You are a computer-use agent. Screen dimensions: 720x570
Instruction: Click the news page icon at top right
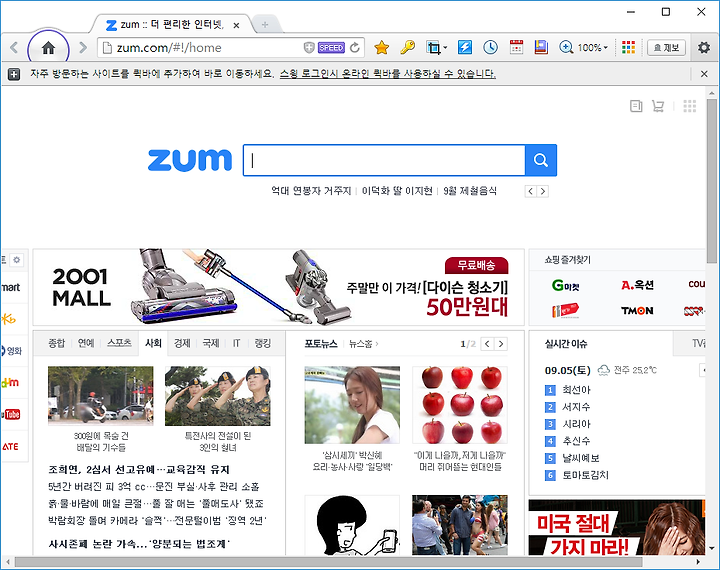[636, 106]
